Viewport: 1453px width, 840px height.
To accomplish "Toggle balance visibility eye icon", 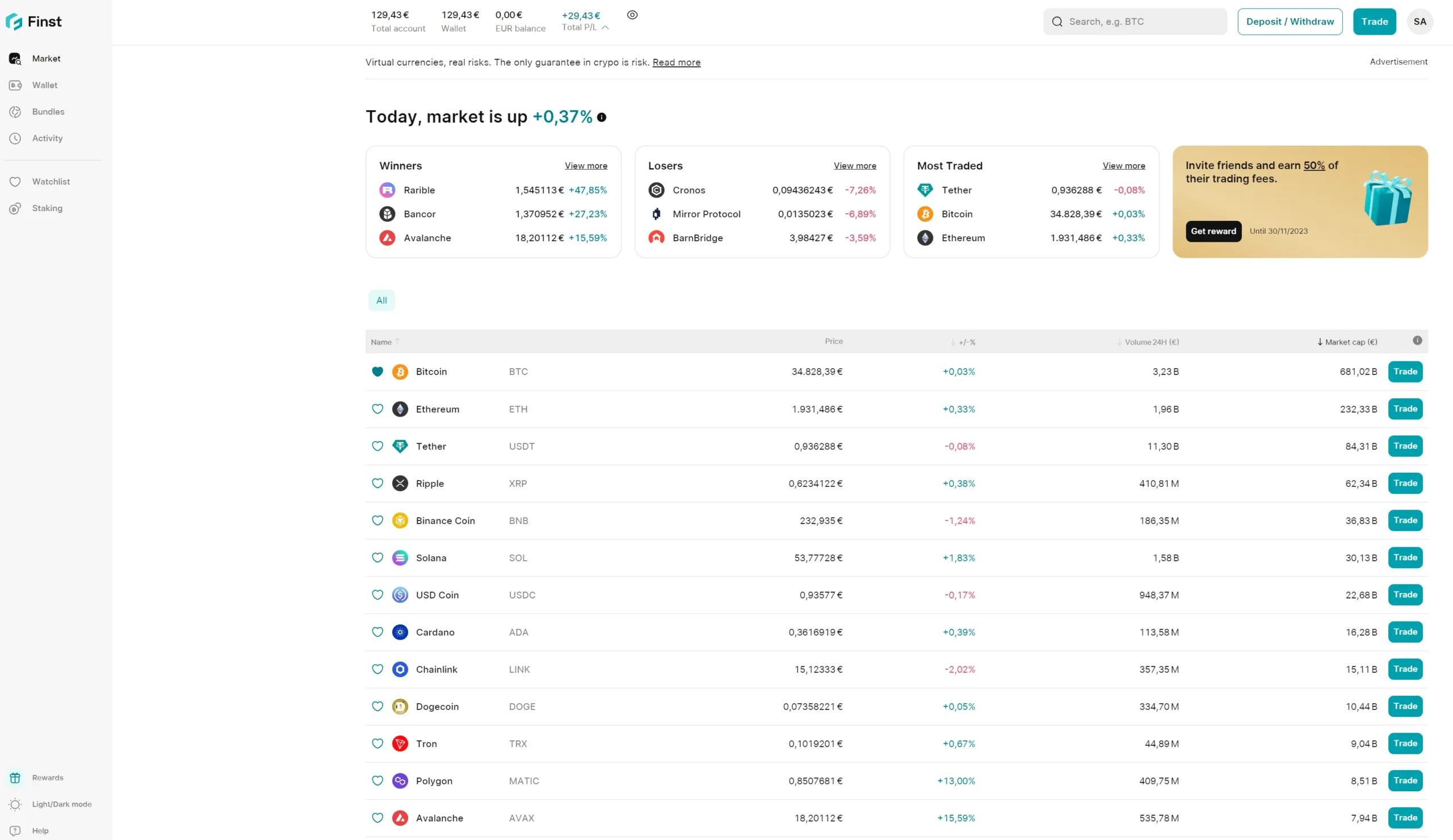I will (632, 15).
